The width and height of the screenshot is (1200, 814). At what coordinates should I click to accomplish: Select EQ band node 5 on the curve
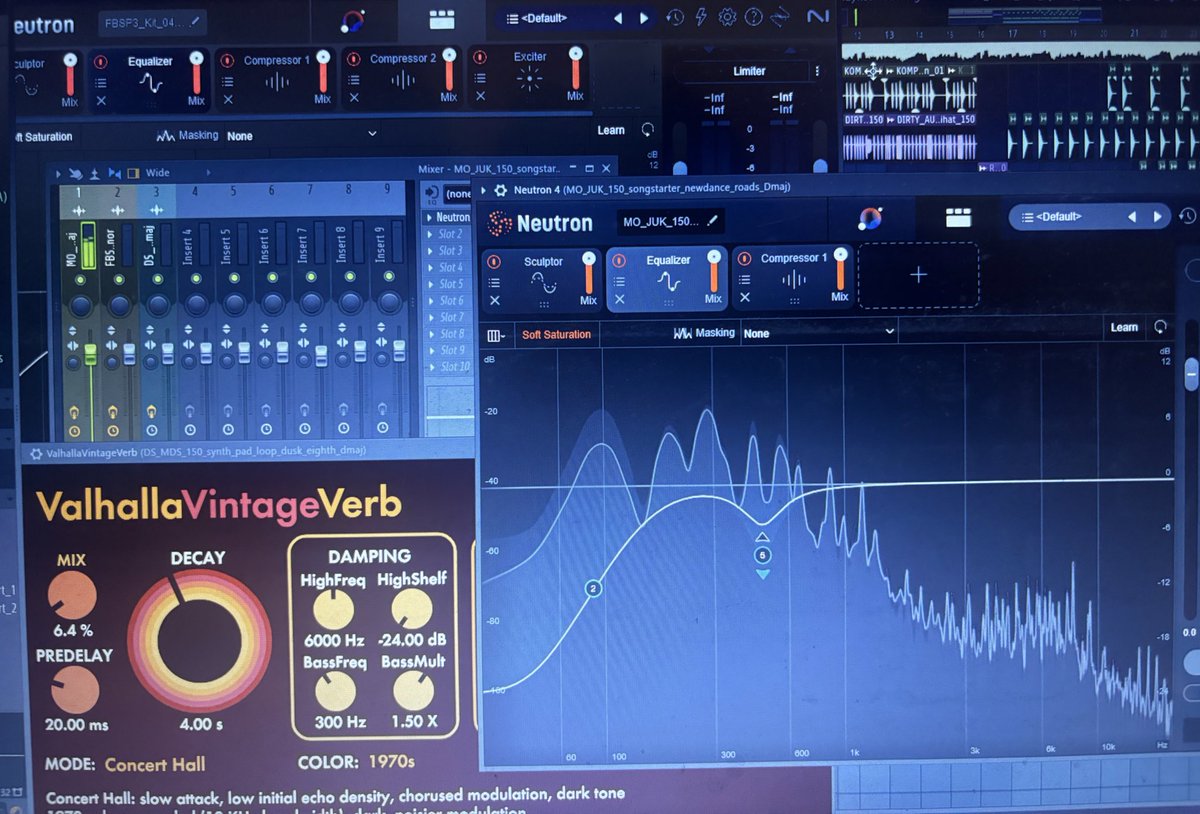click(763, 554)
